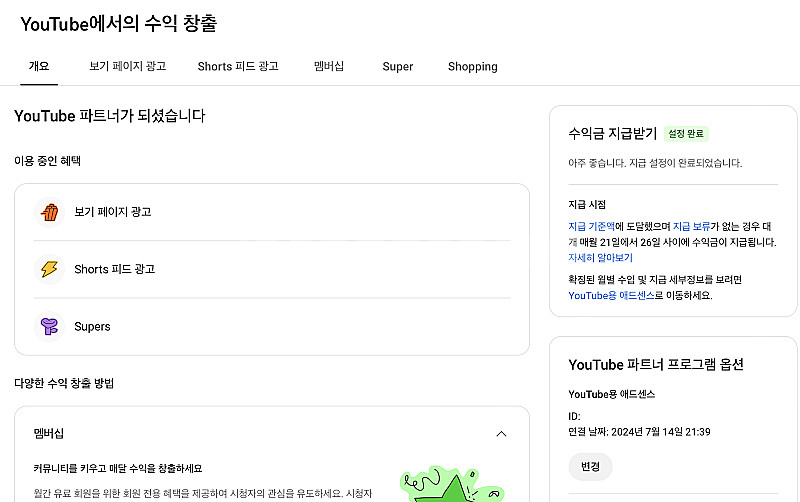This screenshot has width=800, height=502.
Task: Click the 설정 완료 status badge
Action: [686, 134]
